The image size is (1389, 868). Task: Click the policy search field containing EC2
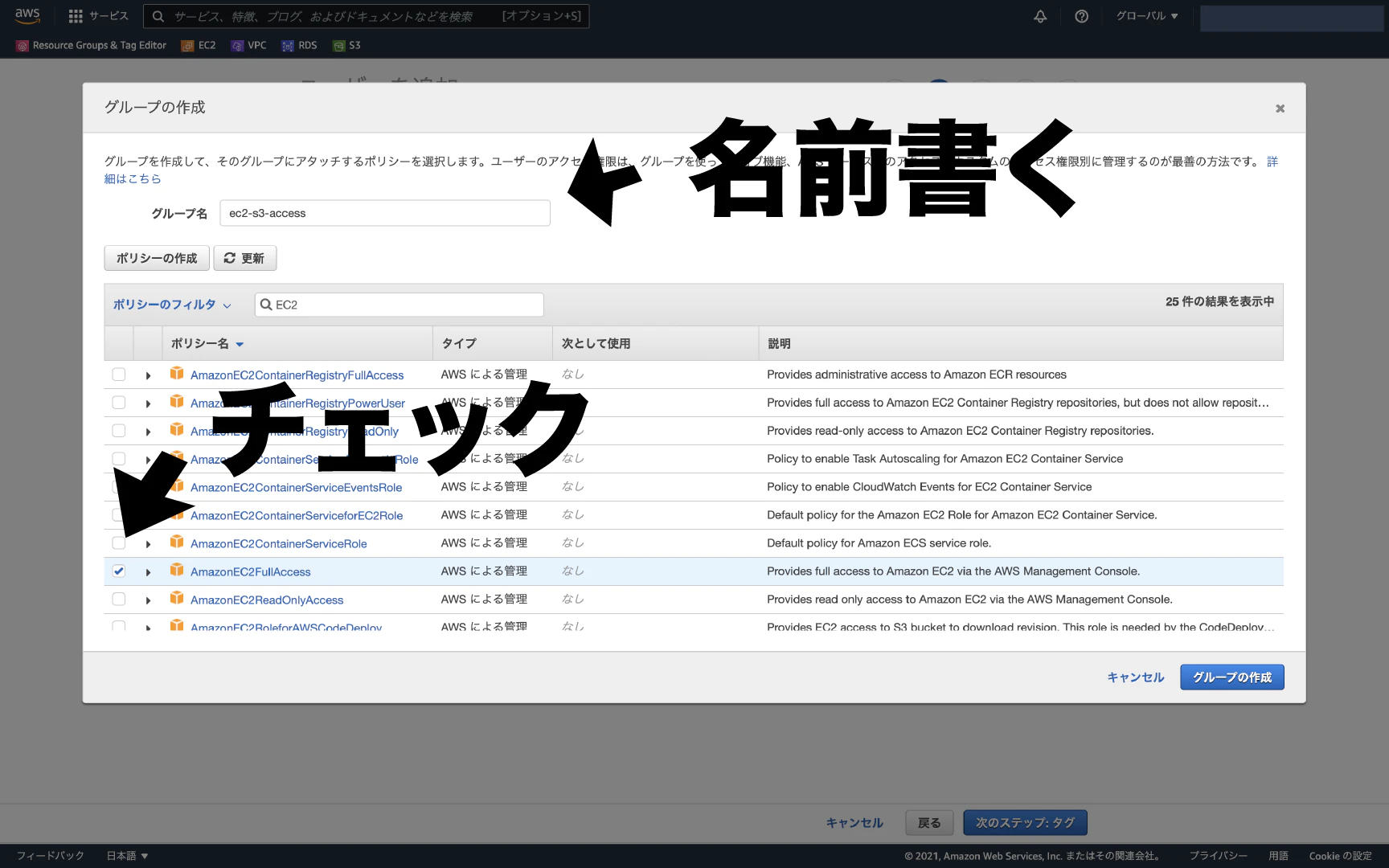pyautogui.click(x=399, y=305)
